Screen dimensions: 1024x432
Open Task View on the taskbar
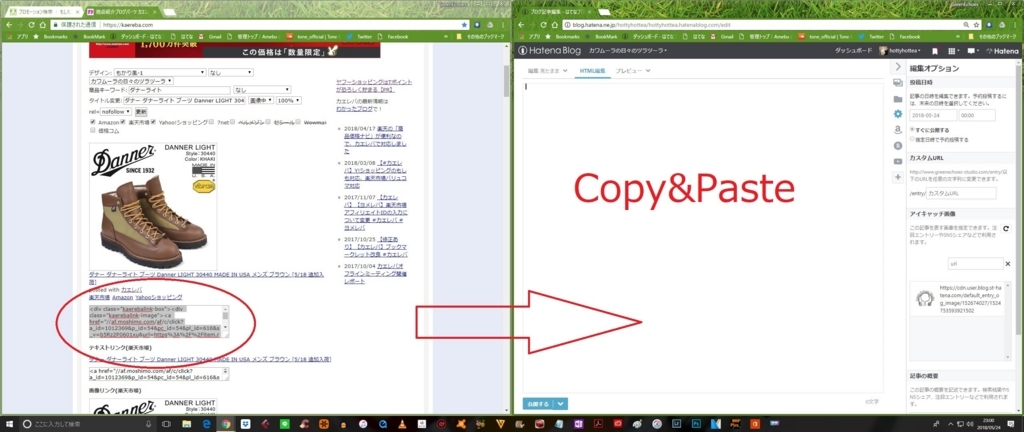pos(167,424)
